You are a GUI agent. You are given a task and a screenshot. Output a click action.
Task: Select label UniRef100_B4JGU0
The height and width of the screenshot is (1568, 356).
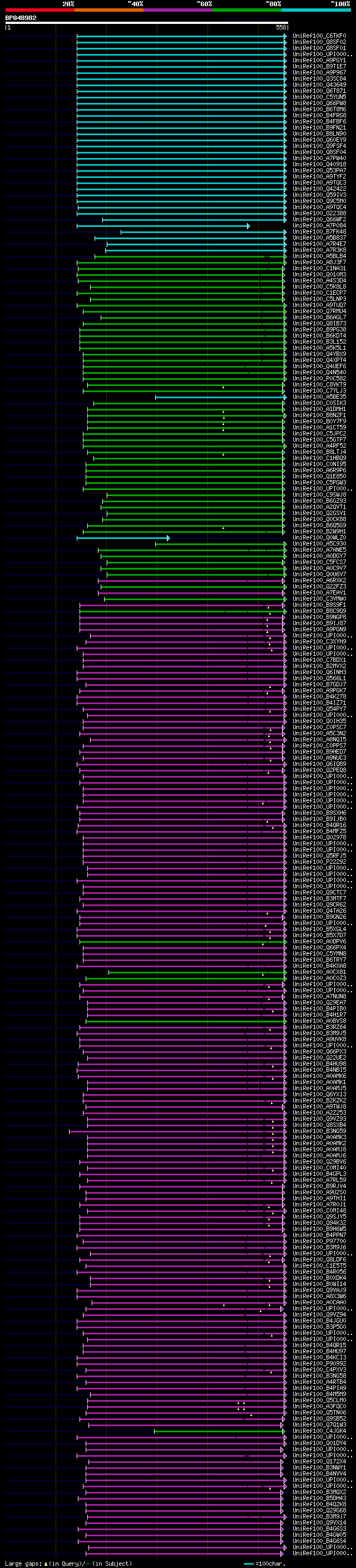(319, 1320)
